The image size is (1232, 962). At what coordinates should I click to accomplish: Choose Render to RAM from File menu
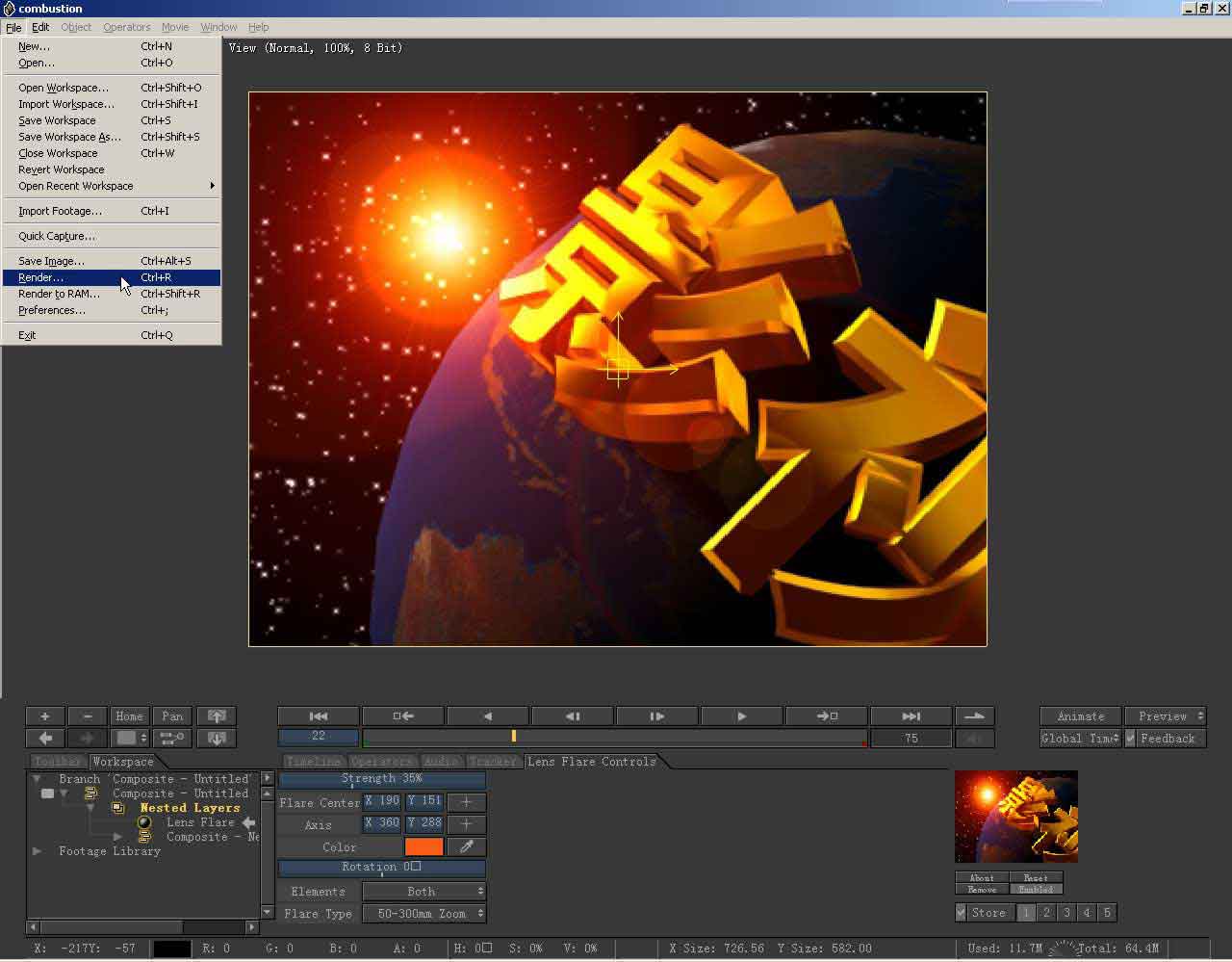59,294
